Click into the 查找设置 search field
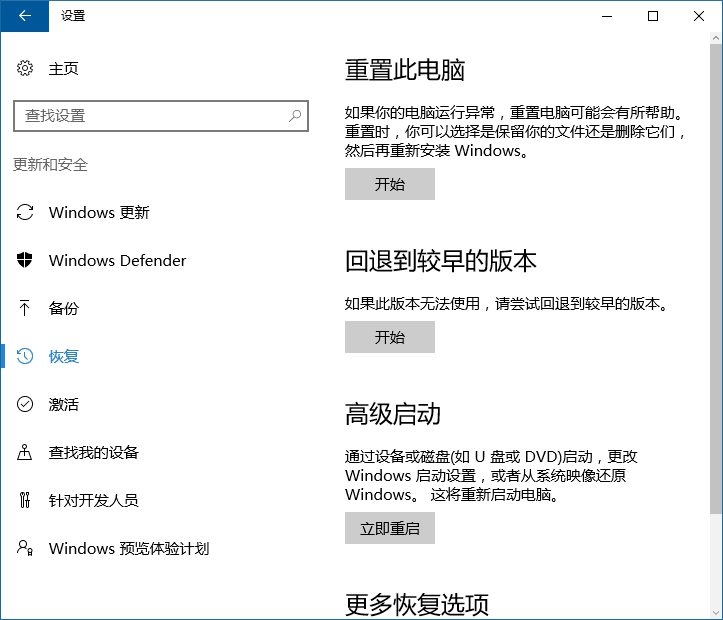 150,116
